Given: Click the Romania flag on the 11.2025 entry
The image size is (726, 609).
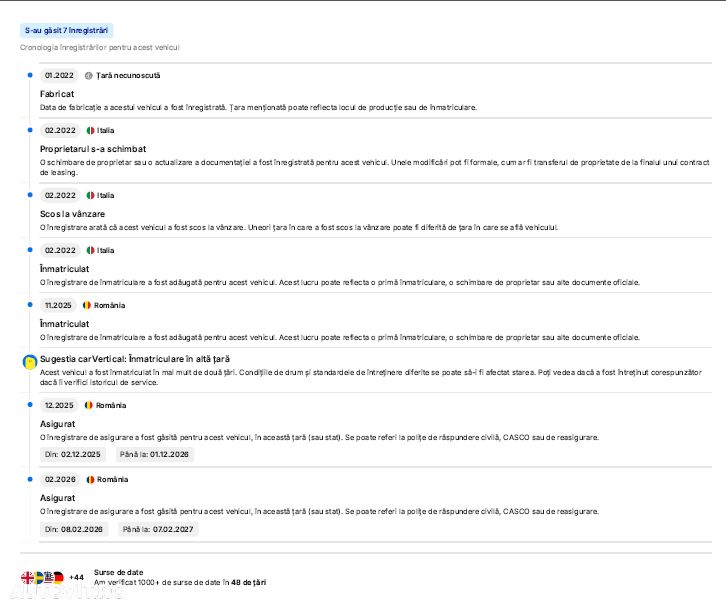Looking at the screenshot, I should point(87,305).
